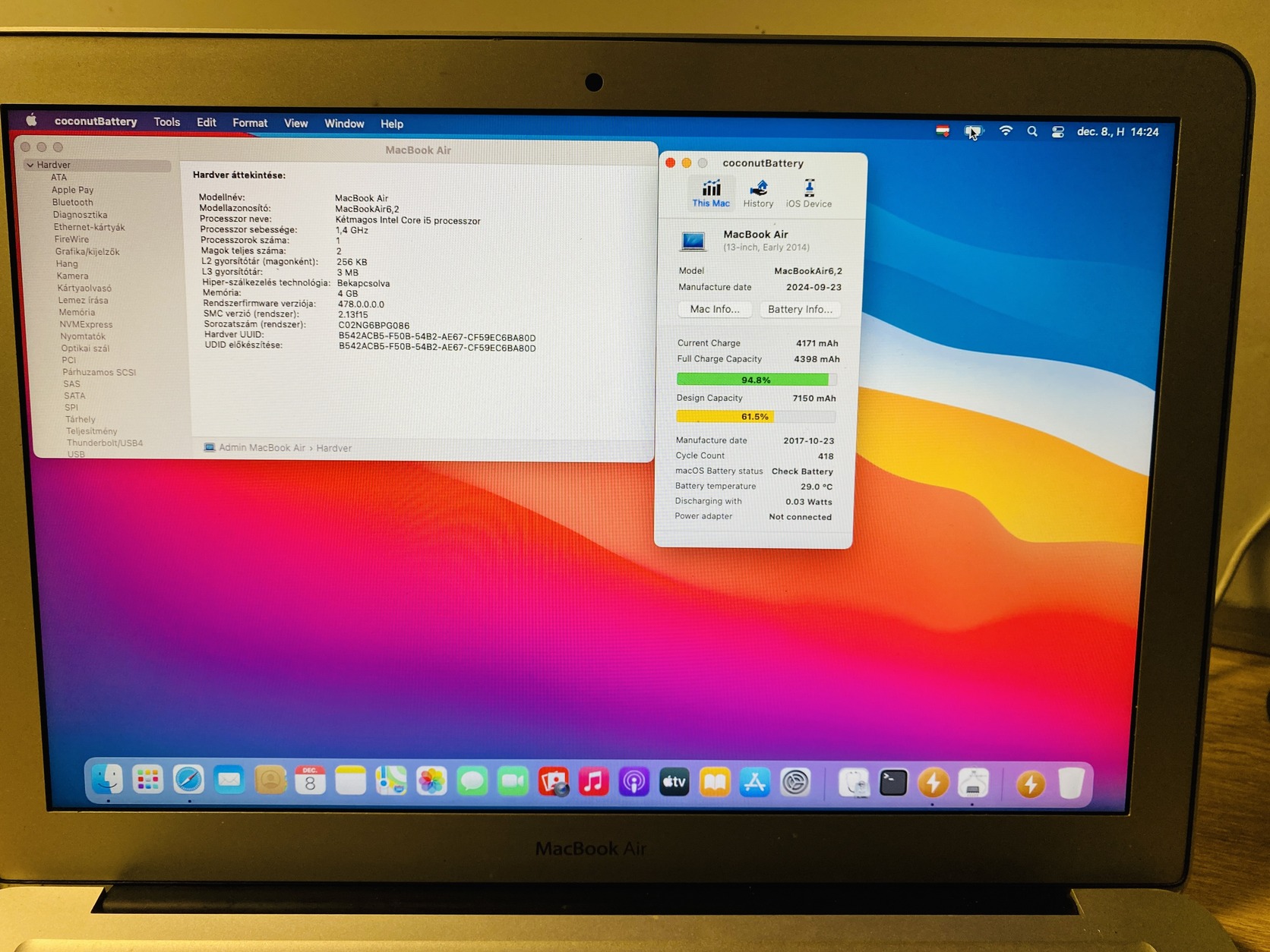Open Spotlight search in the menu bar
The width and height of the screenshot is (1270, 952).
tap(1032, 131)
